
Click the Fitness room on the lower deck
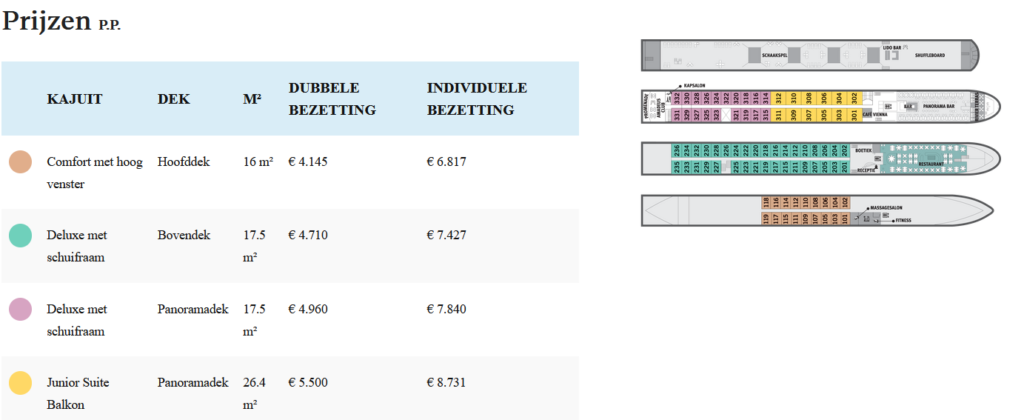(x=901, y=219)
